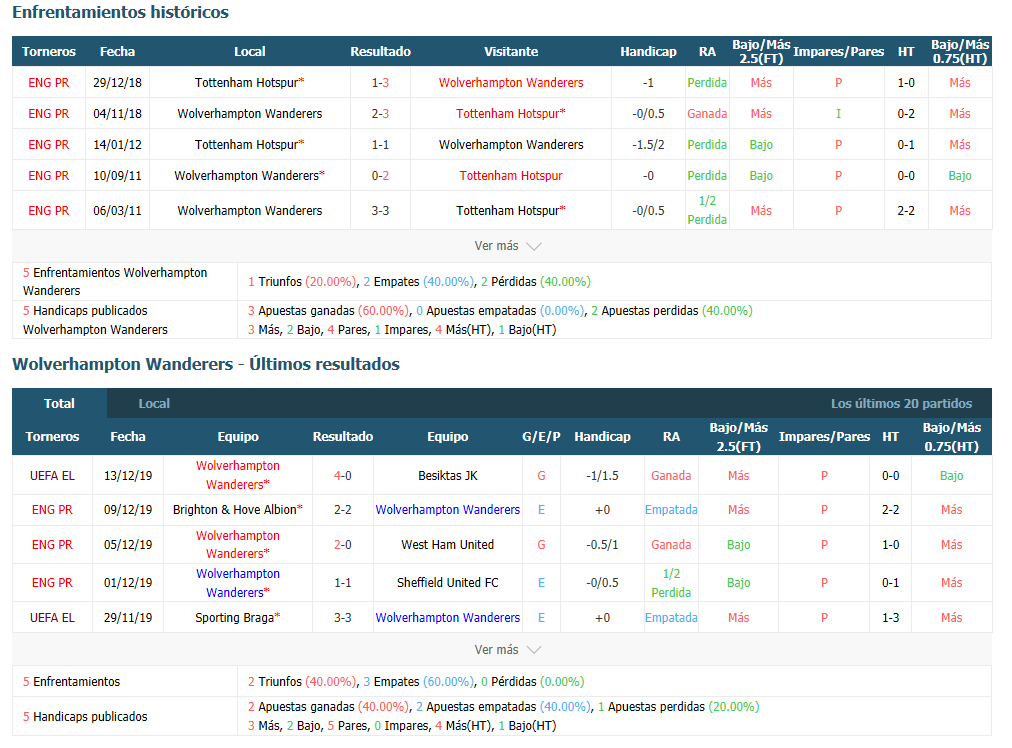Viewport: 1012px width, 748px height.
Task: Click HT score 1-3 in Sporting Braga row
Action: pyautogui.click(x=891, y=618)
